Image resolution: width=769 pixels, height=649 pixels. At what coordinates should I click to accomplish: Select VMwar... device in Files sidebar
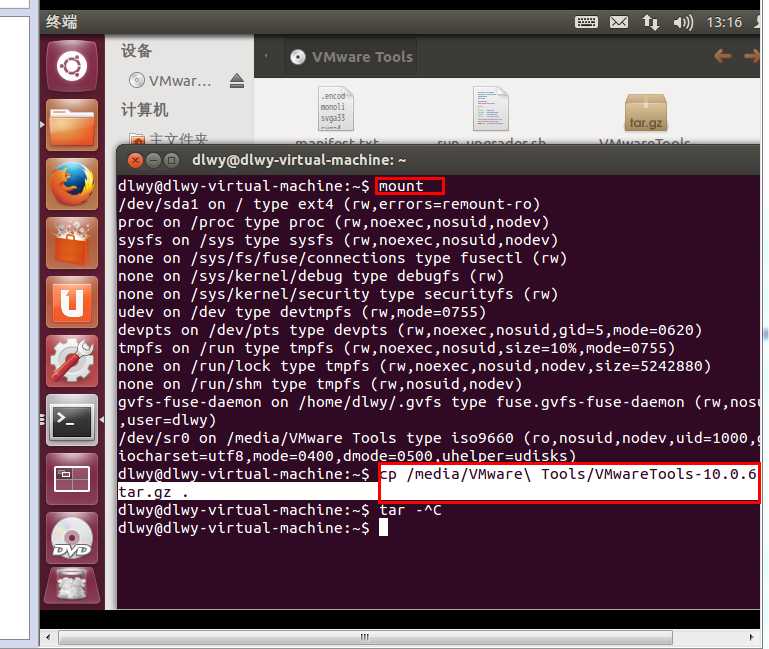pyautogui.click(x=171, y=80)
